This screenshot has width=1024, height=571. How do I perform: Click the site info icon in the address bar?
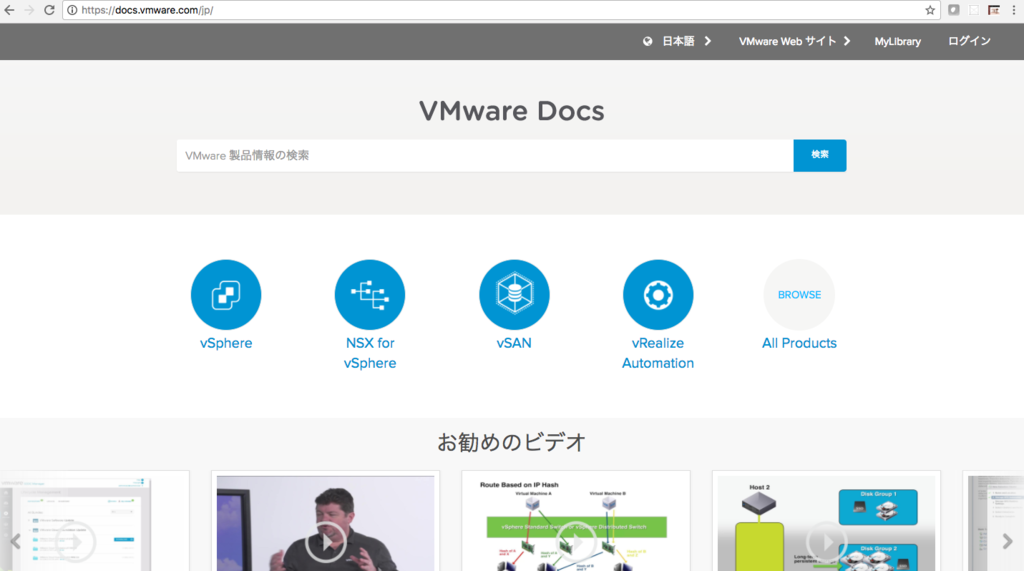pos(72,10)
